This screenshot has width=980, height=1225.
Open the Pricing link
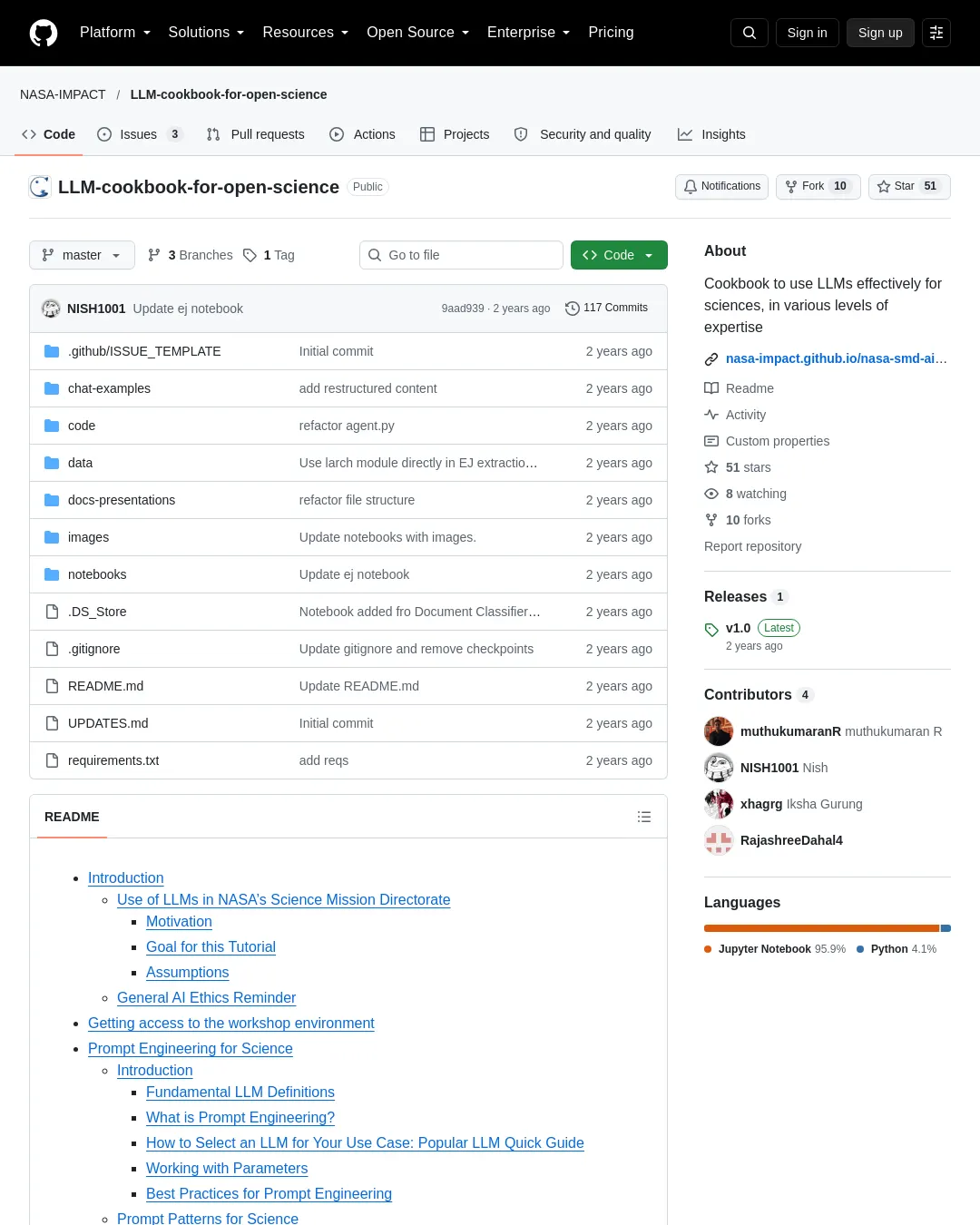tap(611, 33)
